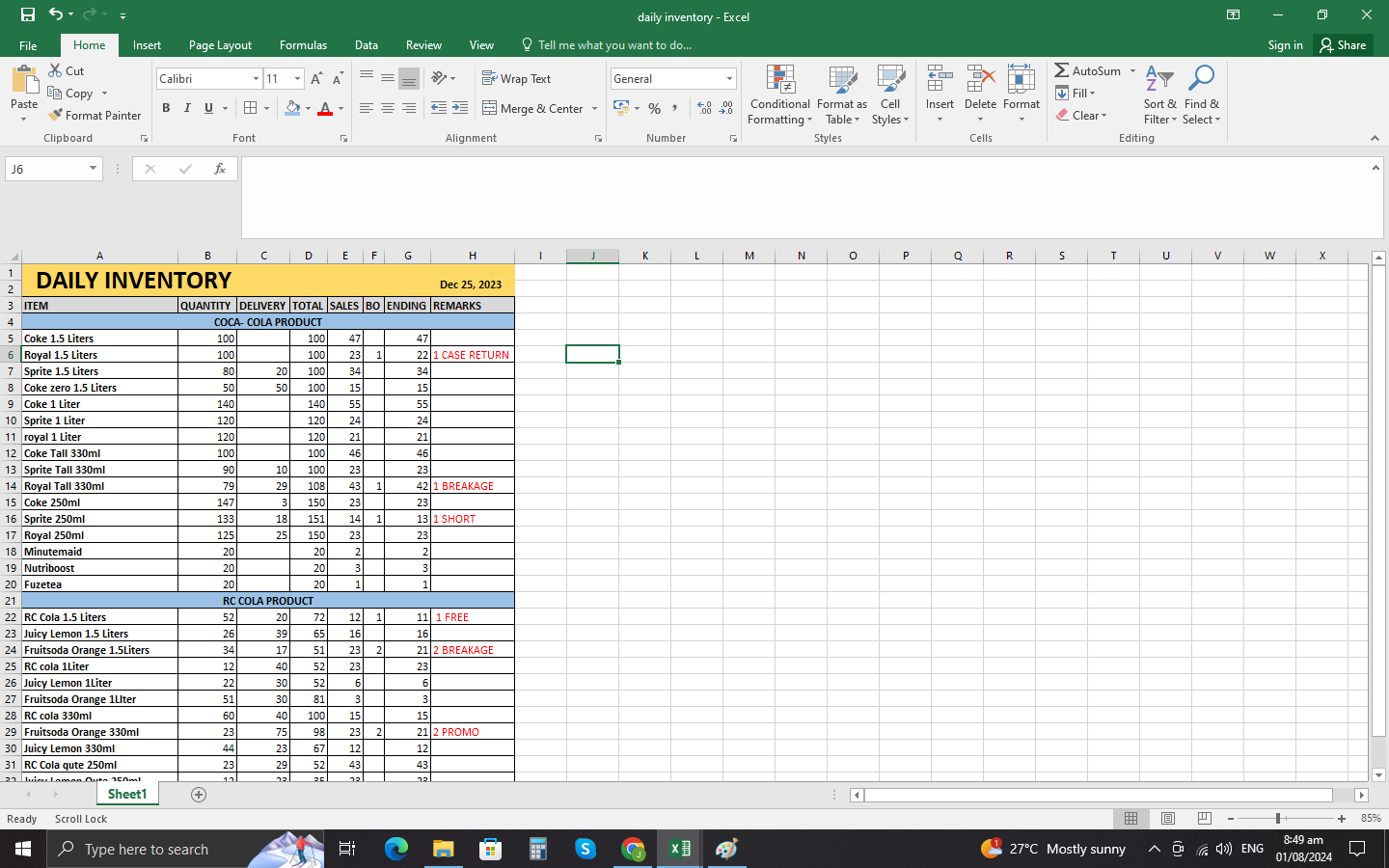Cut the selected cell
The width and height of the screenshot is (1389, 868).
67,70
